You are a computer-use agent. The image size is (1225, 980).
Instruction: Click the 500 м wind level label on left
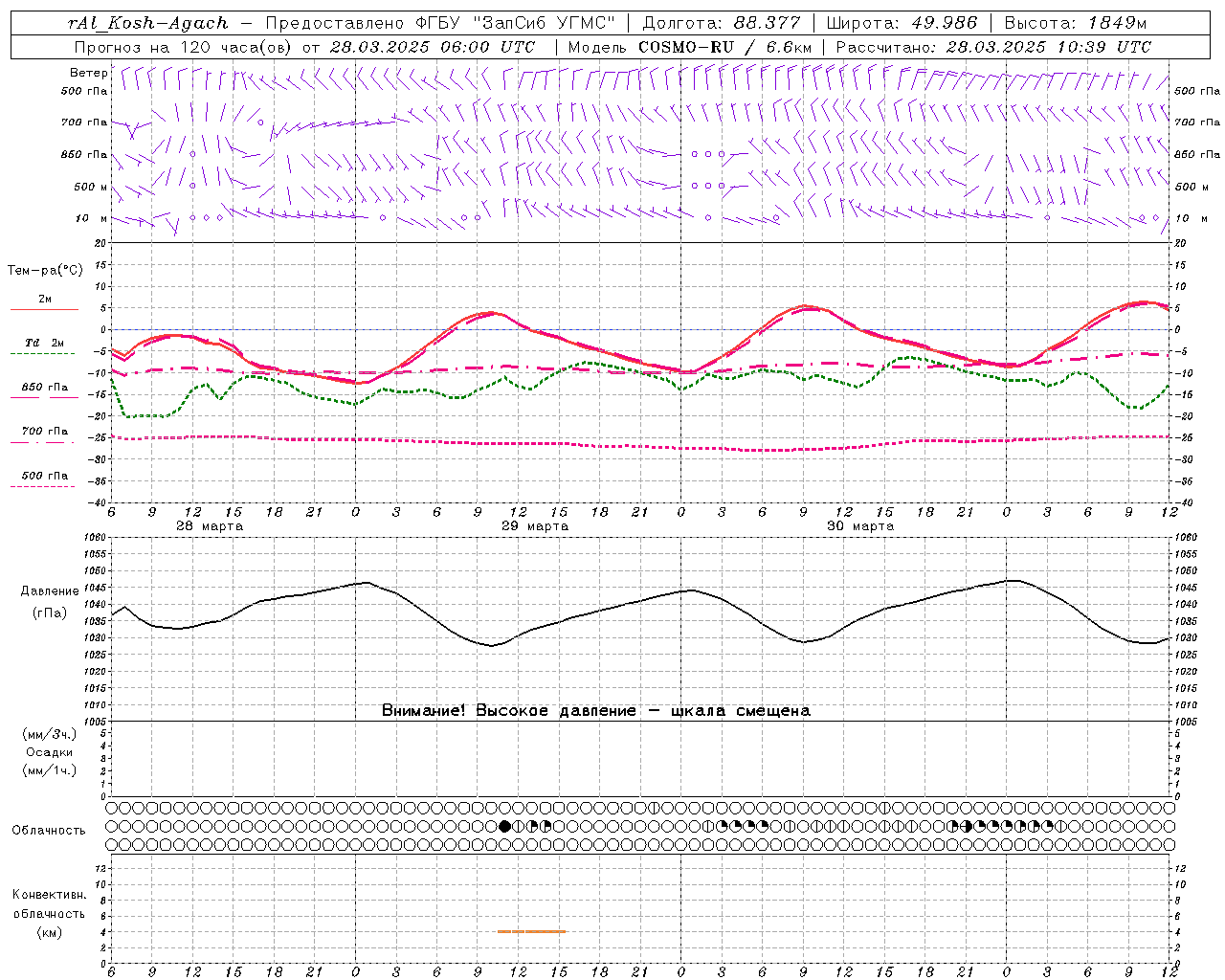(x=91, y=187)
